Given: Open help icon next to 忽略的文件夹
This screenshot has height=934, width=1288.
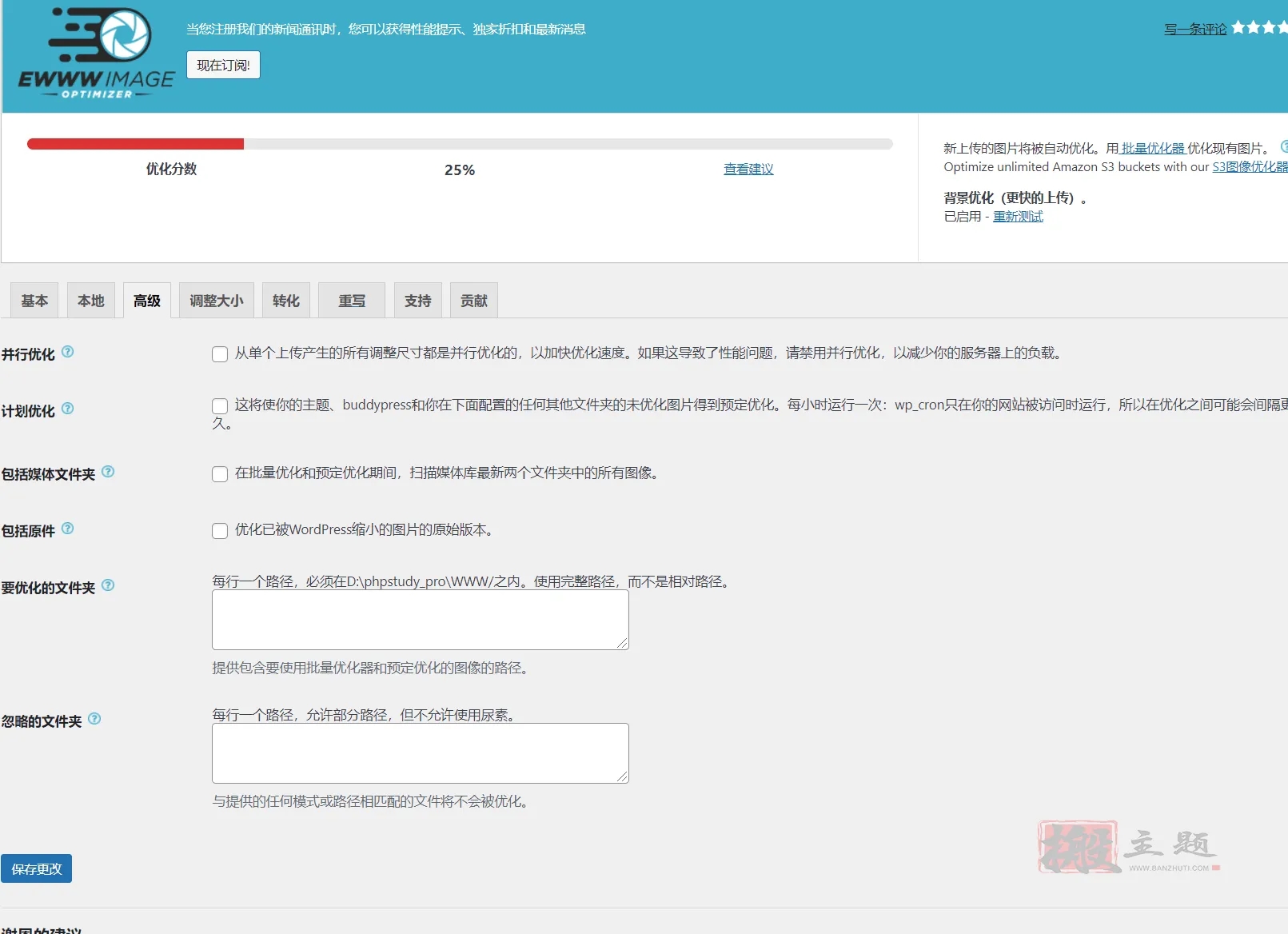Looking at the screenshot, I should (x=94, y=718).
